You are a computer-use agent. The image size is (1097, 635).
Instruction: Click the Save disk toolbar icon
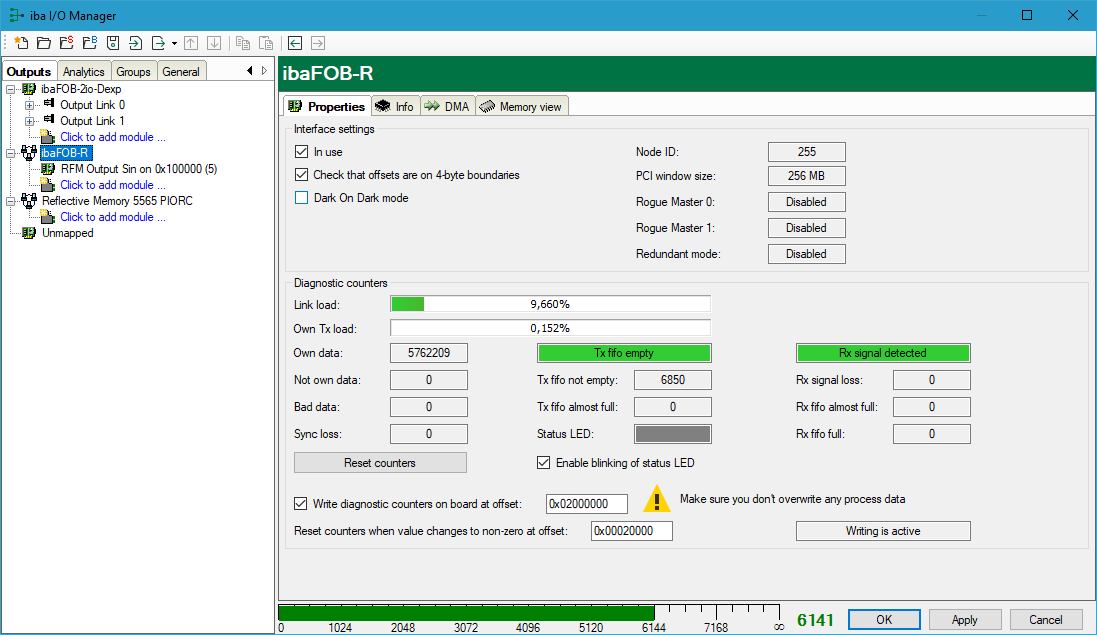(x=112, y=43)
